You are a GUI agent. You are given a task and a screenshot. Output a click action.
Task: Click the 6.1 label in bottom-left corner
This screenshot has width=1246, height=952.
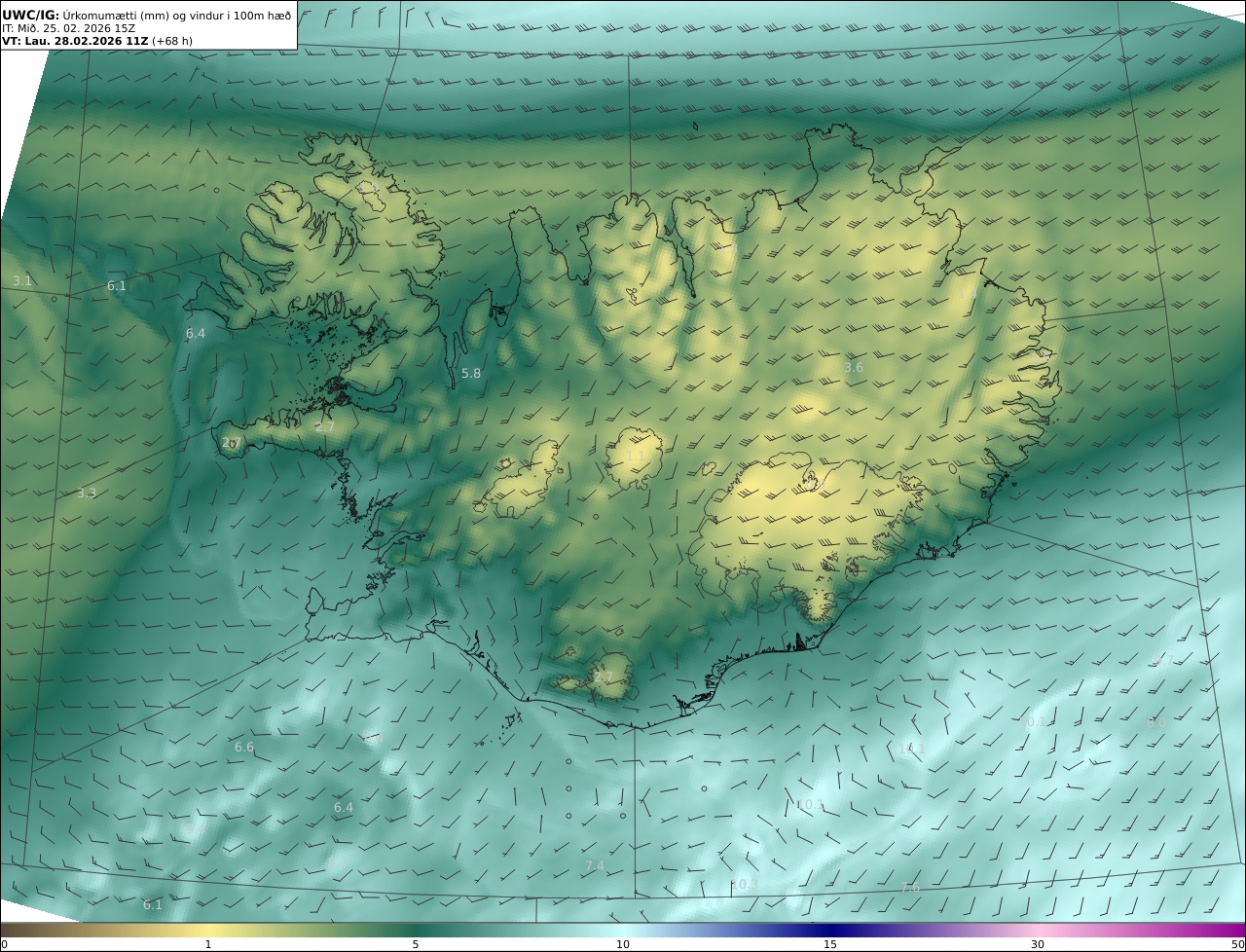point(153,904)
